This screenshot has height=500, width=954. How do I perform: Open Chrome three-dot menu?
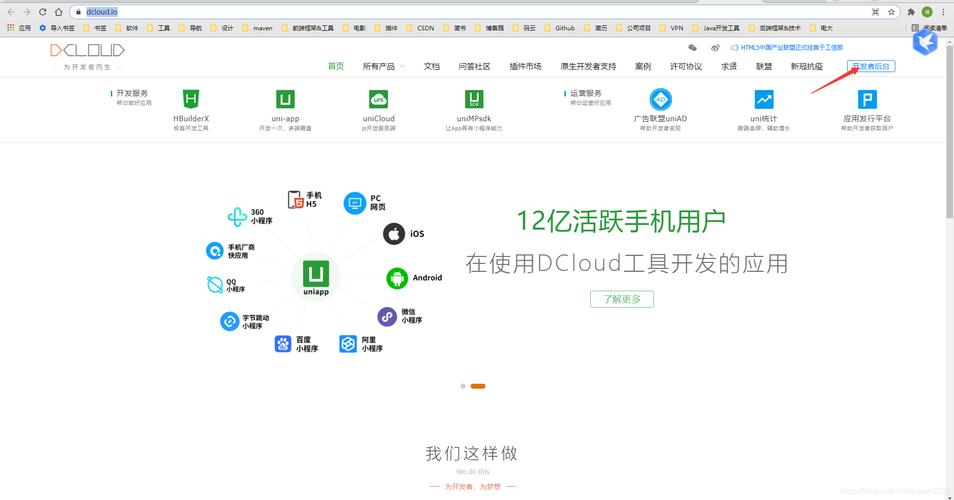pos(943,12)
